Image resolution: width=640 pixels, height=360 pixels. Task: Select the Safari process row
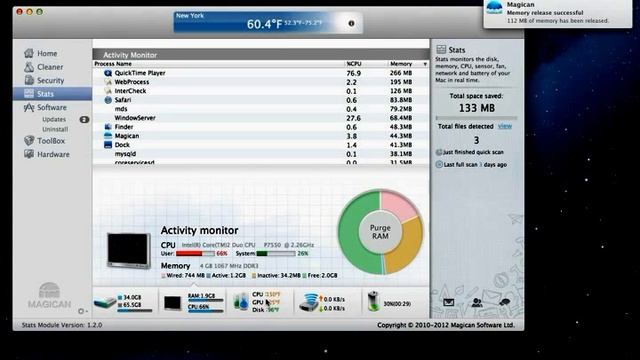pyautogui.click(x=261, y=100)
